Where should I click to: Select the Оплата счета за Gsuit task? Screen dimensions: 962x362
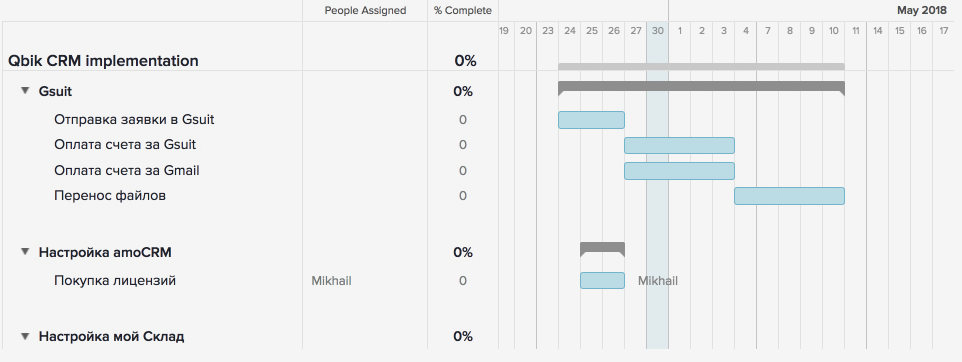tap(125, 145)
